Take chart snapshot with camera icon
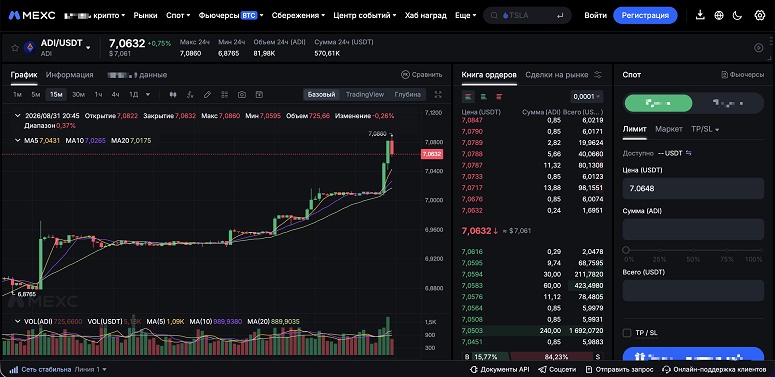The image size is (775, 377). (x=242, y=94)
